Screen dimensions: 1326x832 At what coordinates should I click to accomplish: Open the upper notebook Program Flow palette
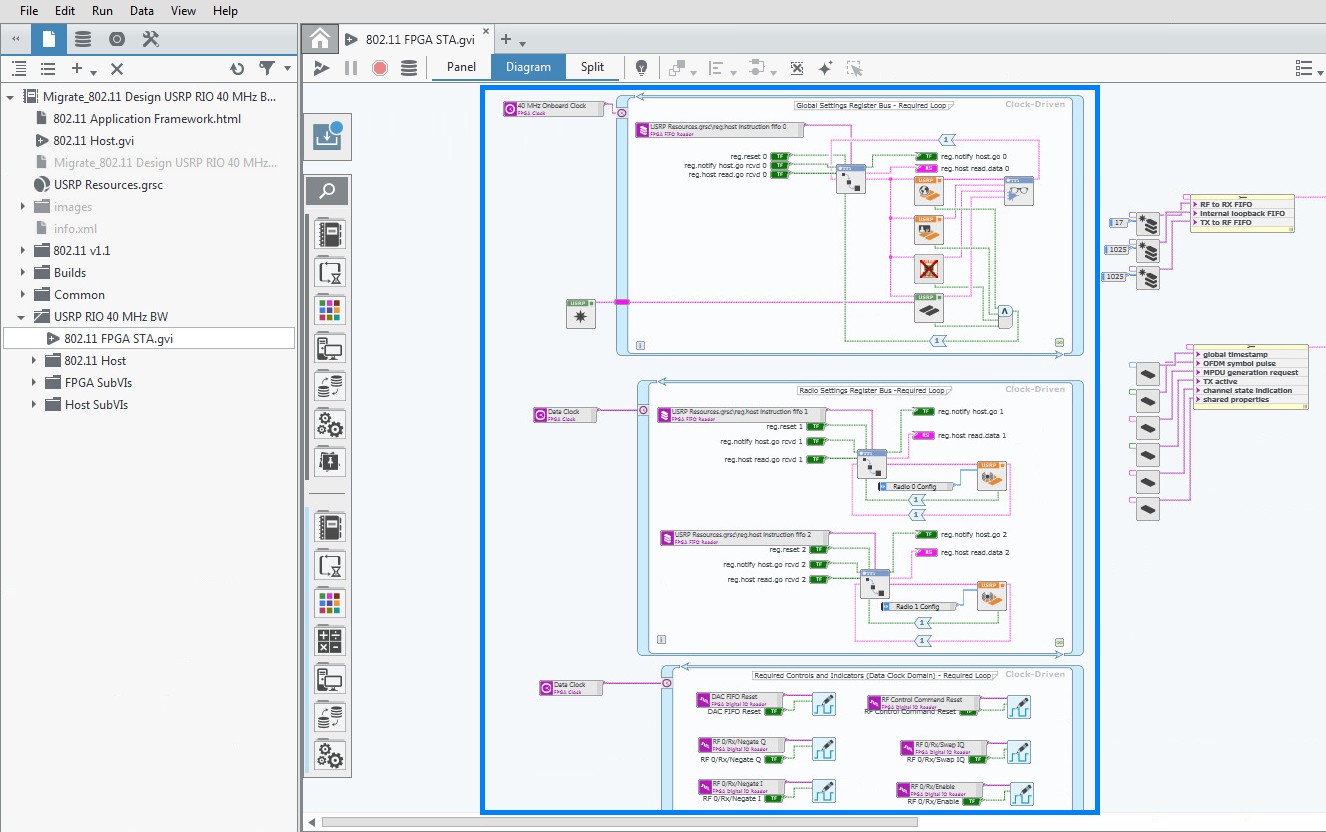coord(330,234)
